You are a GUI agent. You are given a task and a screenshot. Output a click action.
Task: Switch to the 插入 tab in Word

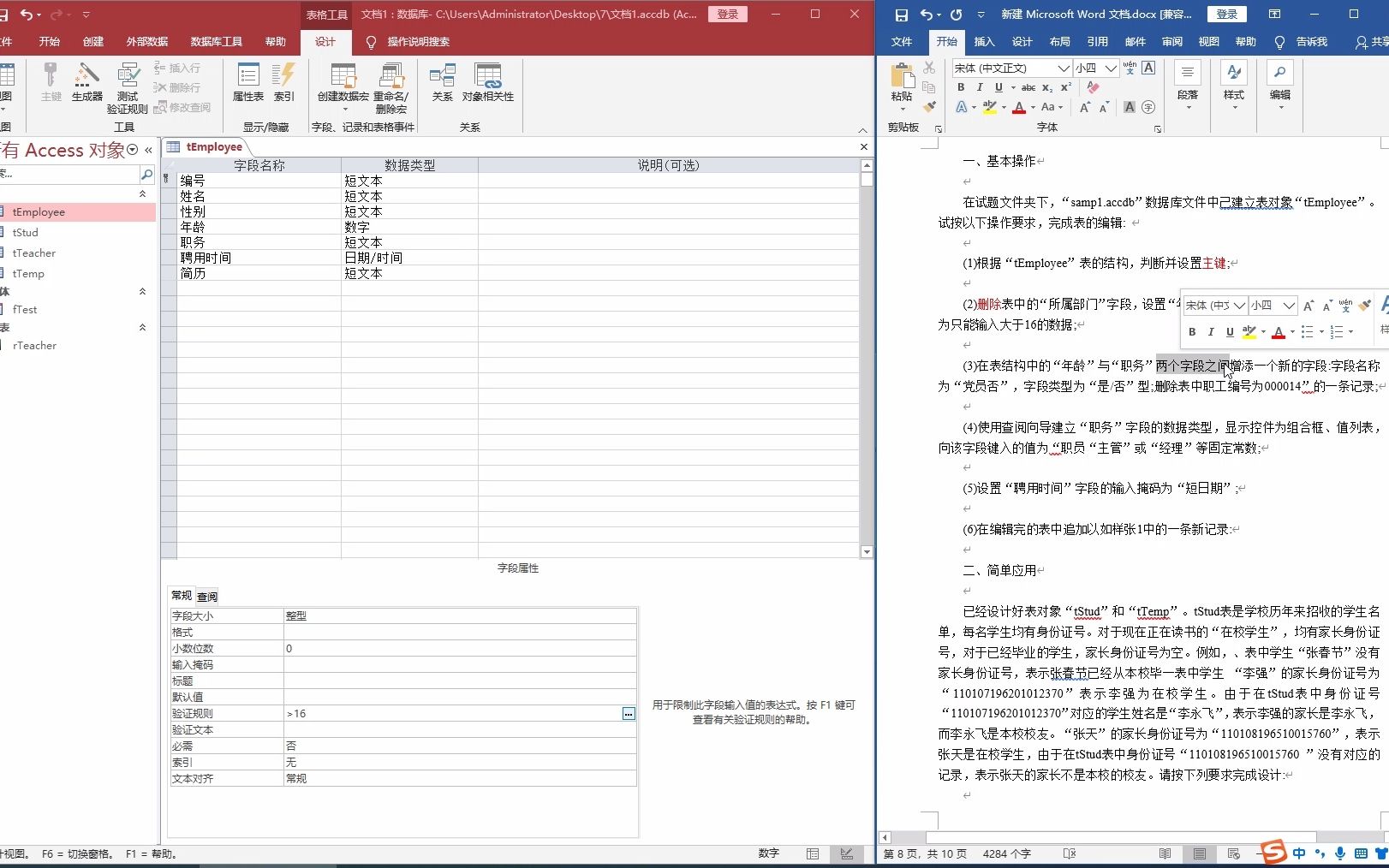point(984,41)
